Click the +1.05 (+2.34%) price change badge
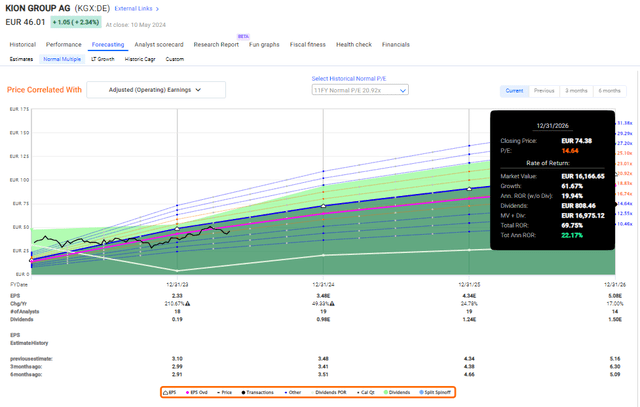640x407 pixels. [x=76, y=22]
